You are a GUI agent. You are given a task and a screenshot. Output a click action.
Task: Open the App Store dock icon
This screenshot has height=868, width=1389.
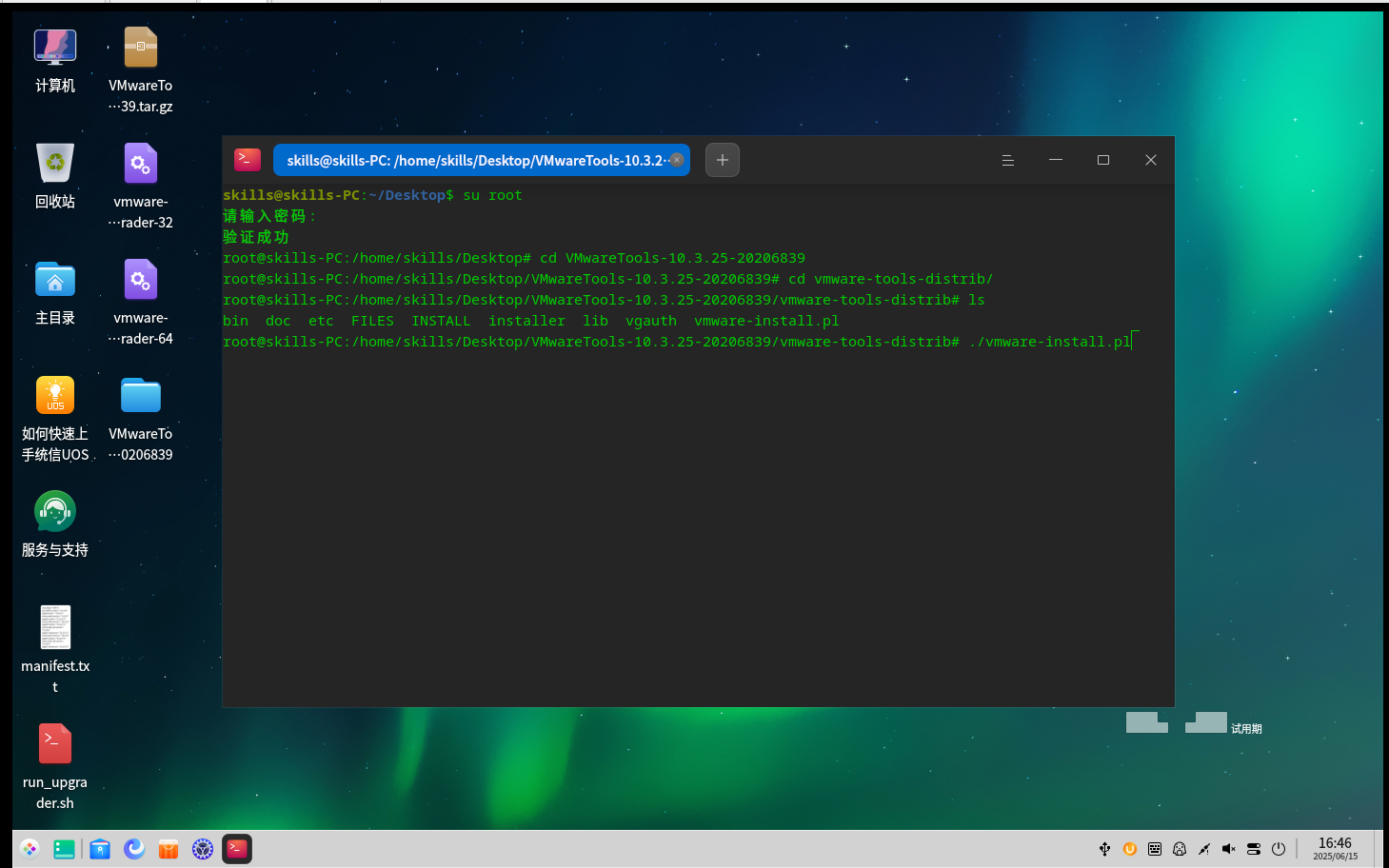(x=168, y=848)
